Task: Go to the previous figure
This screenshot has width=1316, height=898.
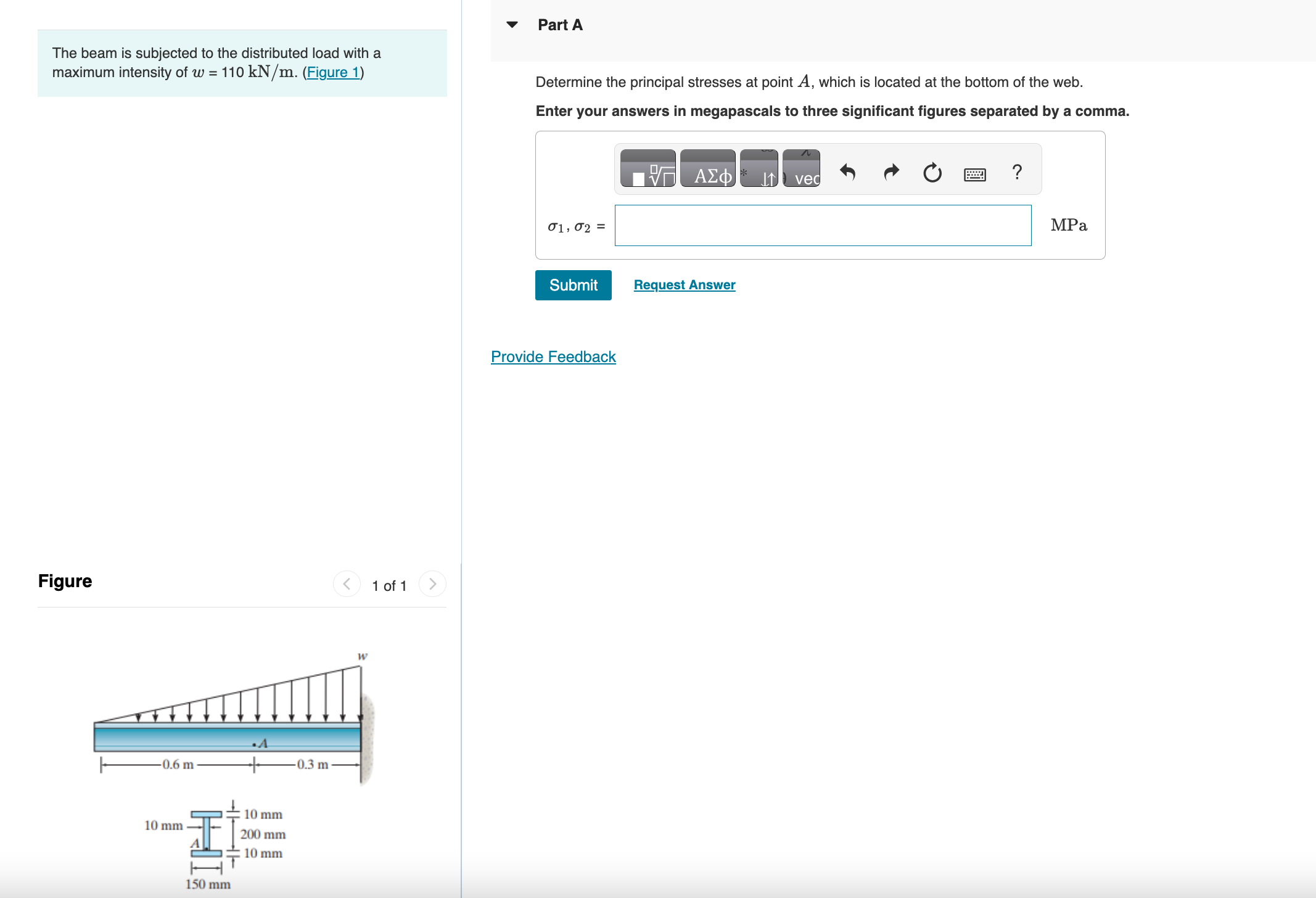Action: coord(347,583)
